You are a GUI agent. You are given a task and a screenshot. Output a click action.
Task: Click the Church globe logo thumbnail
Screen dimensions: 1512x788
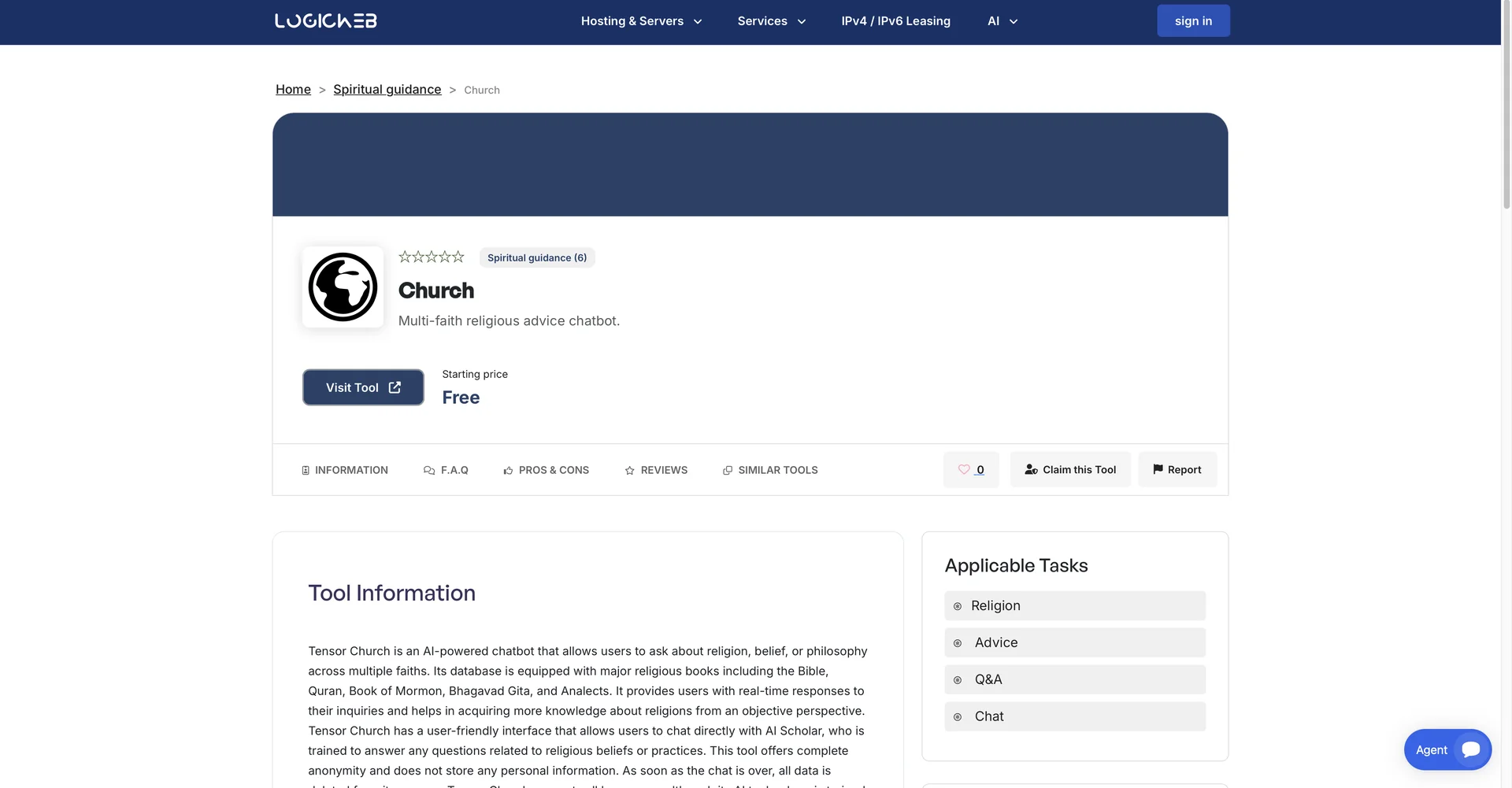(343, 287)
